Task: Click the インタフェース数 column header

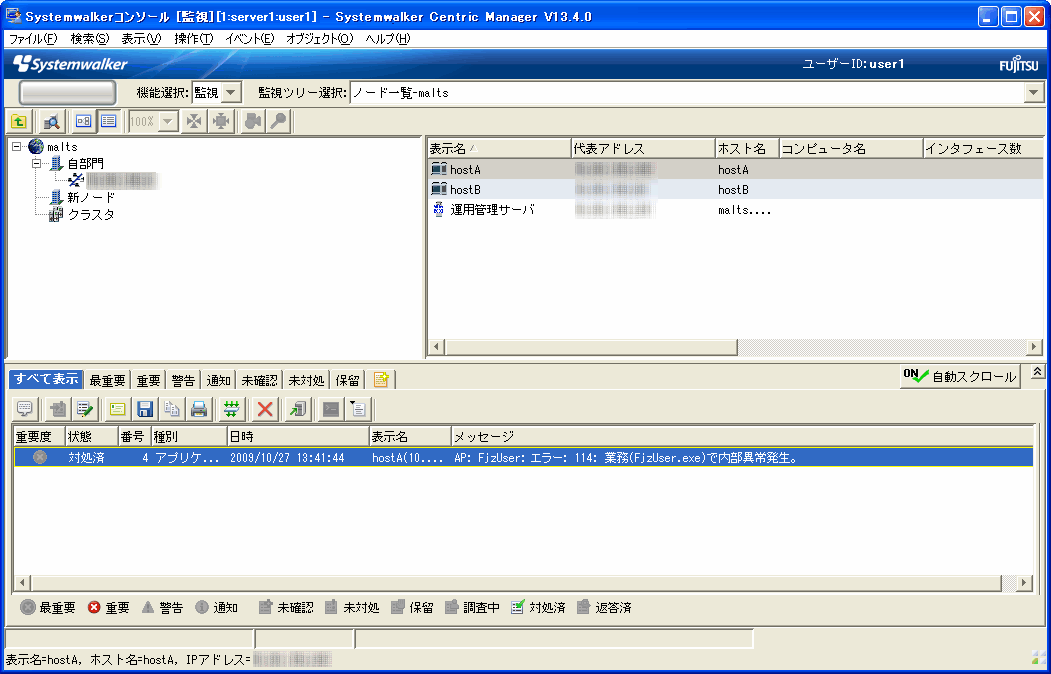Action: (983, 149)
